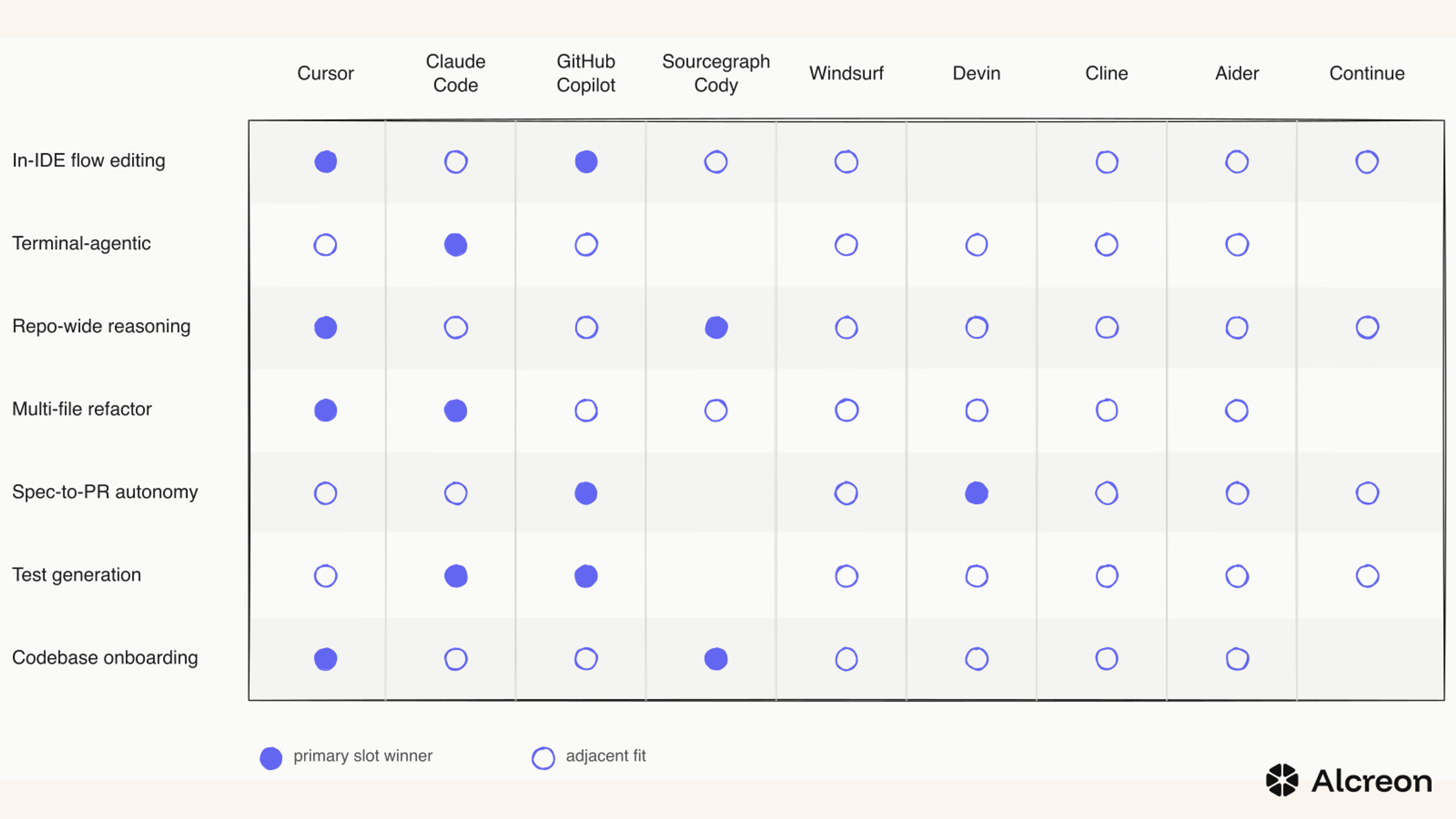The image size is (1456, 819).
Task: Click the primary slot winner legend dot
Action: [x=271, y=758]
